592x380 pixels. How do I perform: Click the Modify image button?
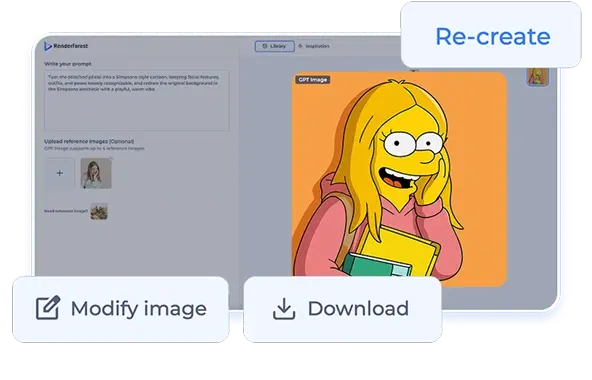(x=121, y=309)
